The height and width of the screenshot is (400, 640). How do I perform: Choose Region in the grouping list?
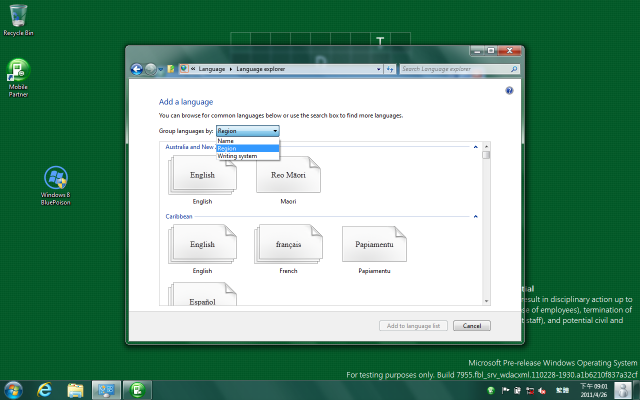[x=247, y=148]
